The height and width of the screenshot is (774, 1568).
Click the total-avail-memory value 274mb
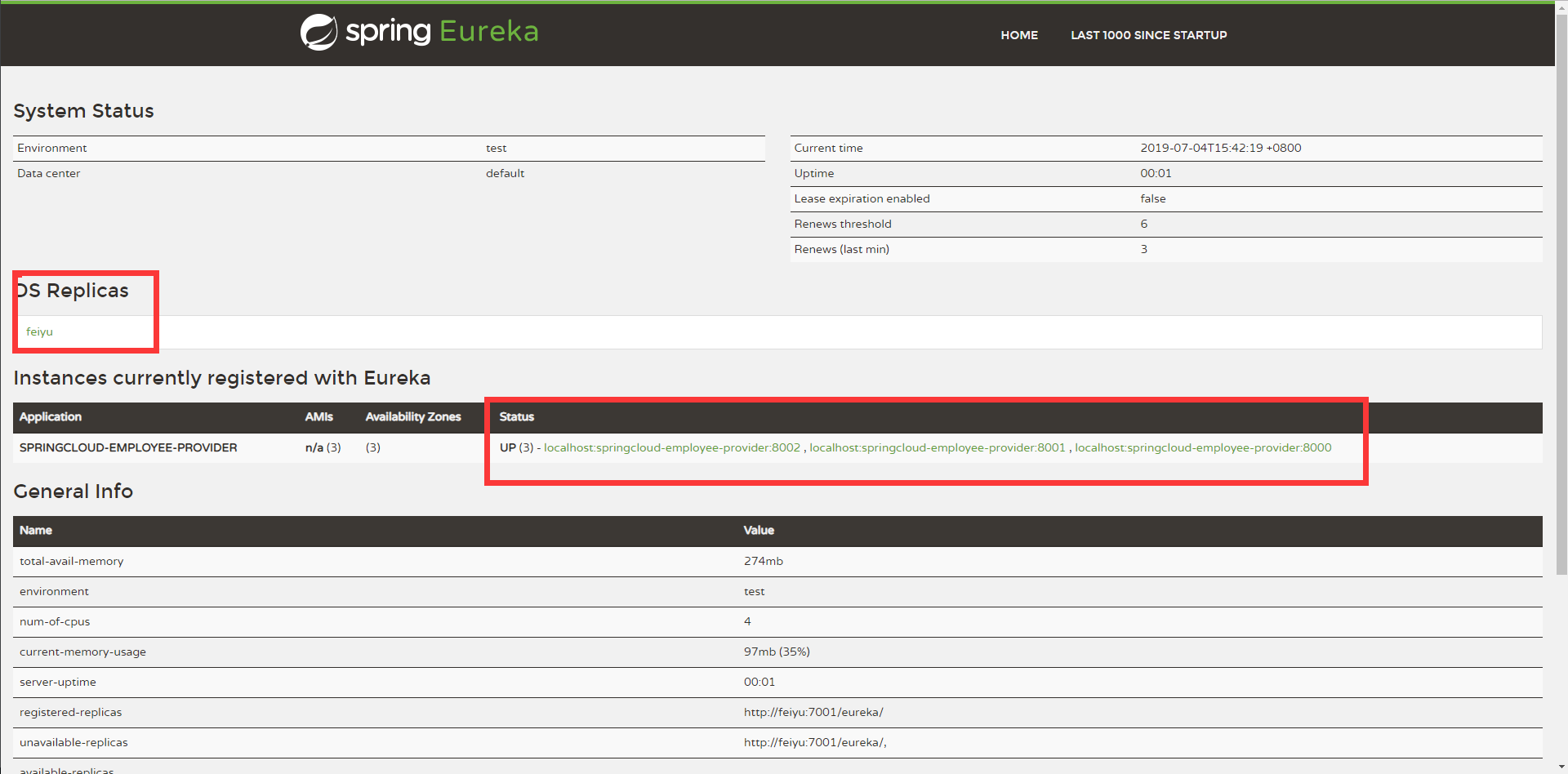pyautogui.click(x=764, y=561)
